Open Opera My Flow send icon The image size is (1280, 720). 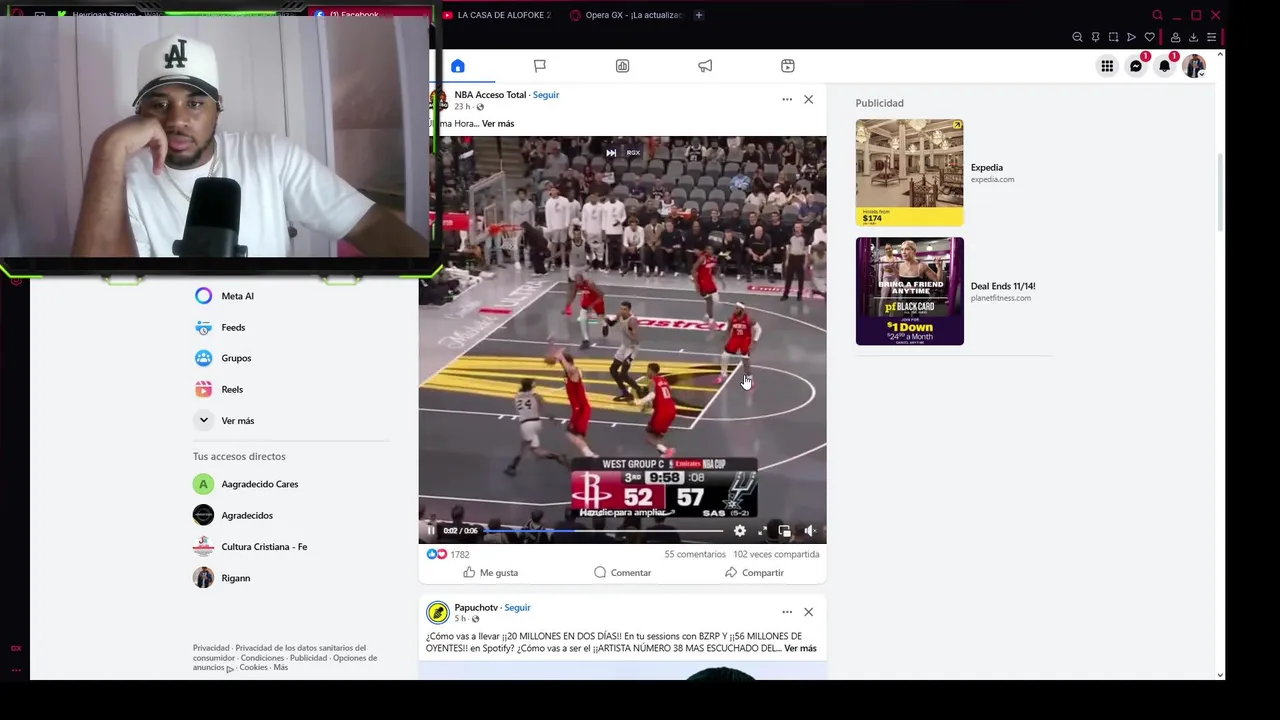(x=1131, y=37)
